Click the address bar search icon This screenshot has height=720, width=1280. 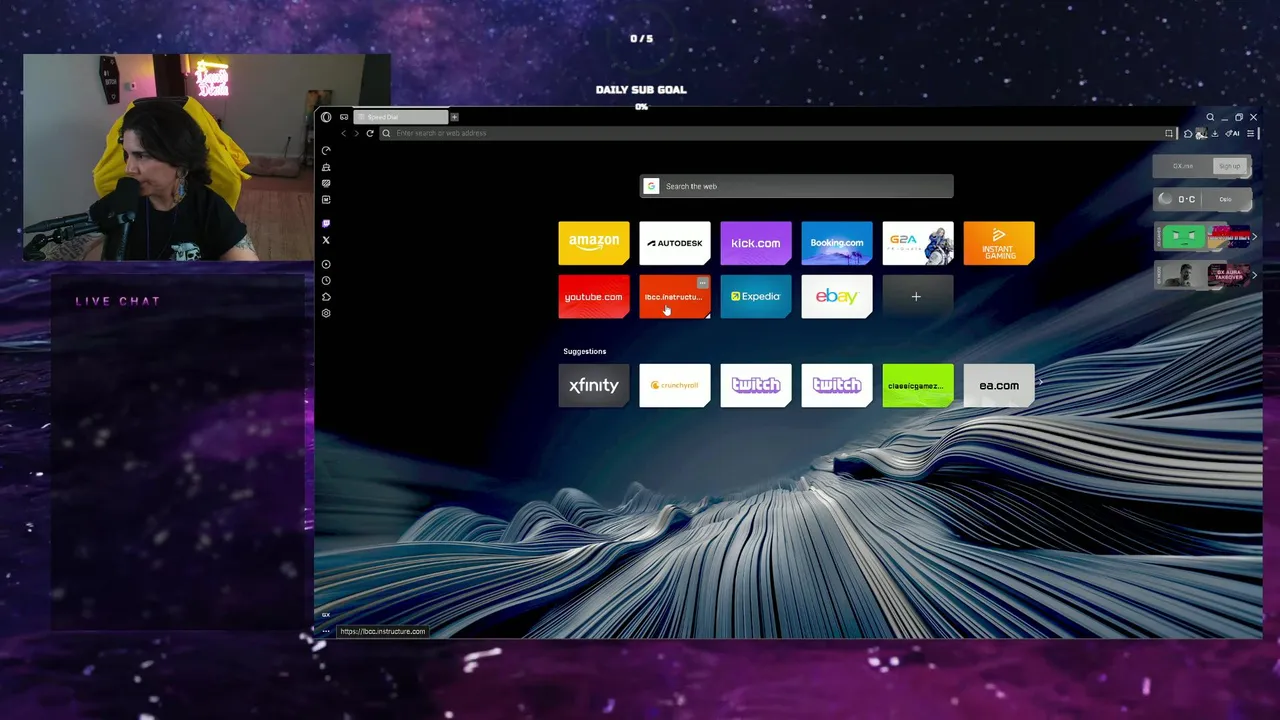coord(386,133)
